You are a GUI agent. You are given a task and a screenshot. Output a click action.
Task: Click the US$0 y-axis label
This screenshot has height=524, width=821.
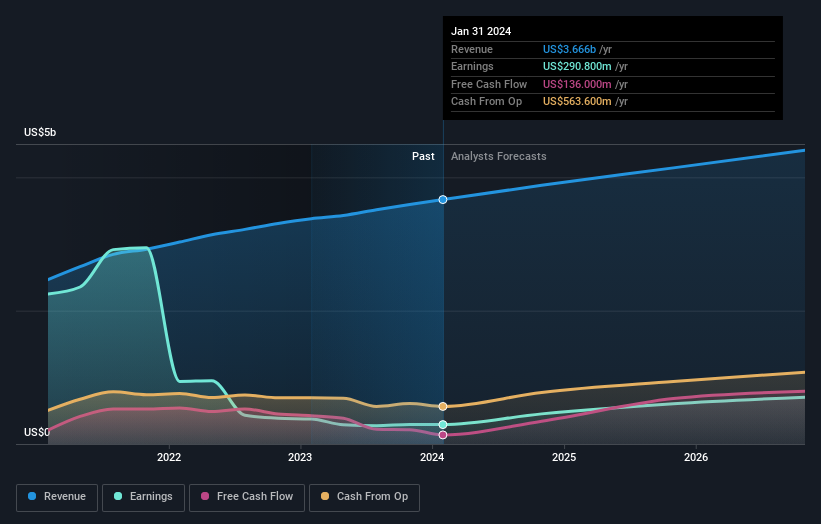click(37, 432)
